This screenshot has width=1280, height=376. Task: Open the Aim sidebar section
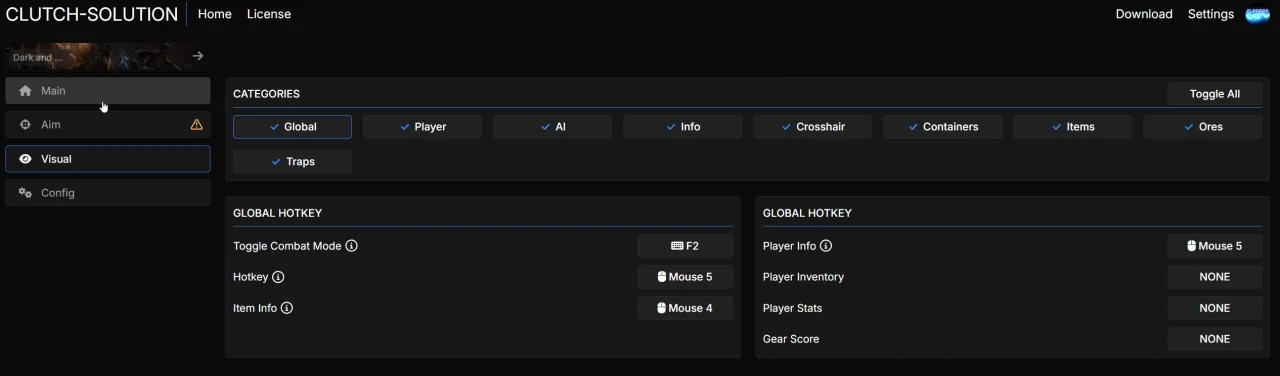[108, 125]
